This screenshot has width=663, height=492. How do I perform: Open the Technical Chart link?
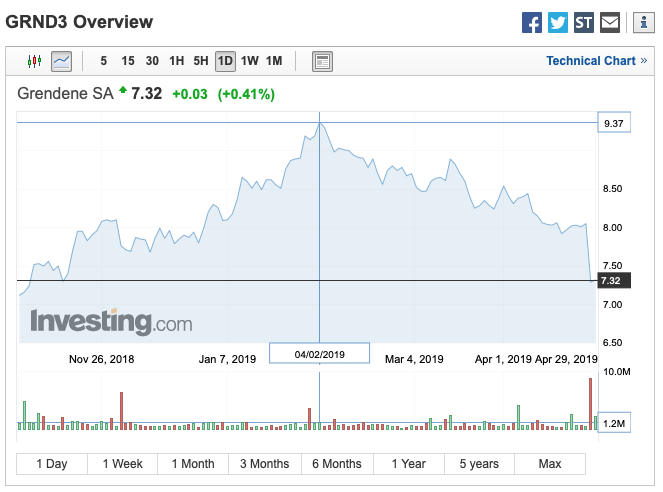pyautogui.click(x=591, y=61)
